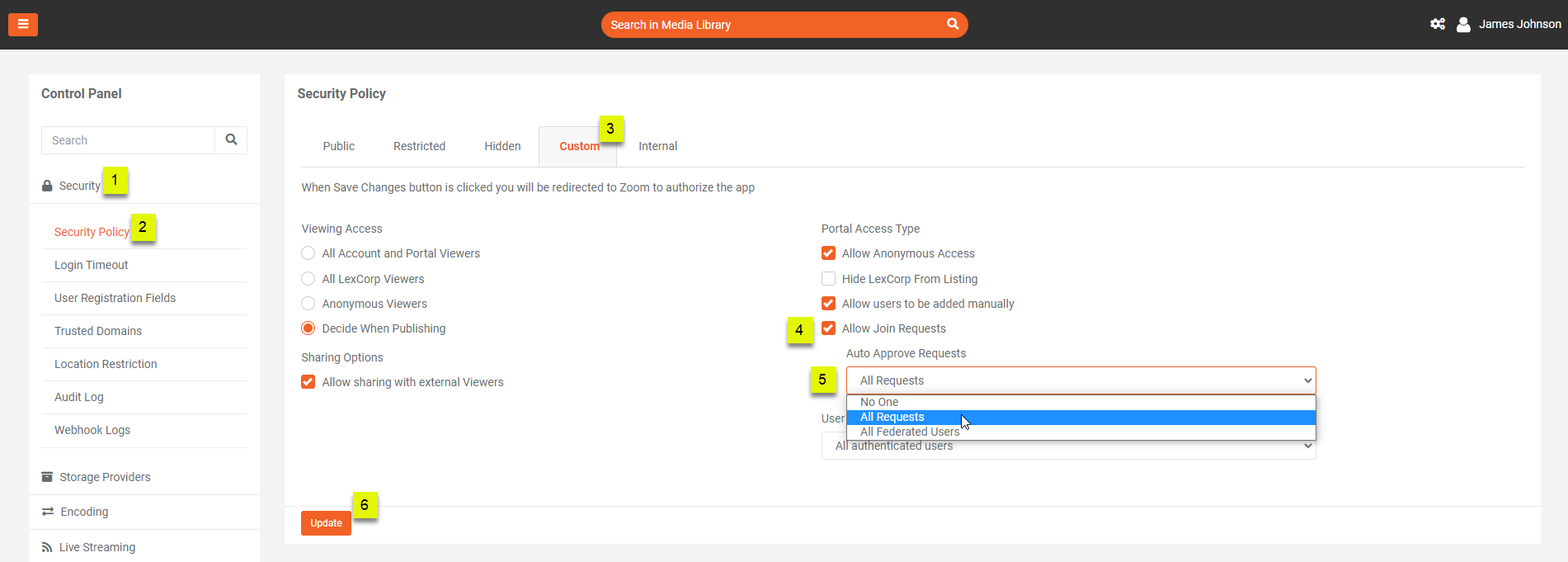The height and width of the screenshot is (562, 1568).
Task: Open the hamburger menu icon
Action: click(x=23, y=25)
